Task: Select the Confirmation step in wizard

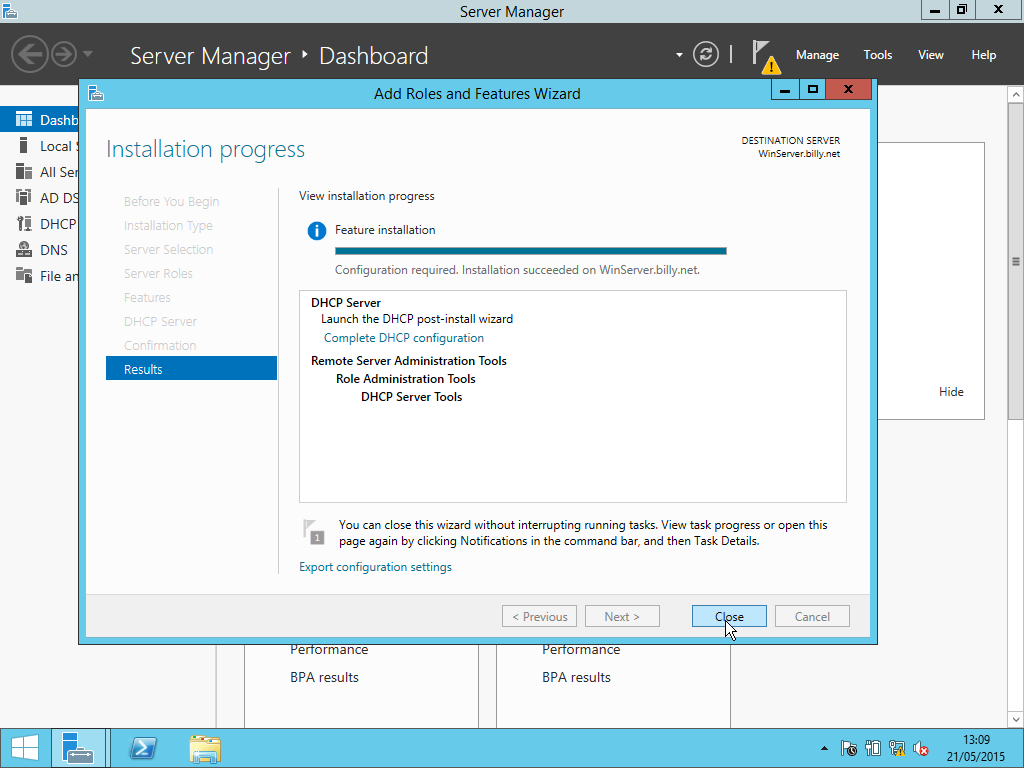Action: tap(160, 345)
